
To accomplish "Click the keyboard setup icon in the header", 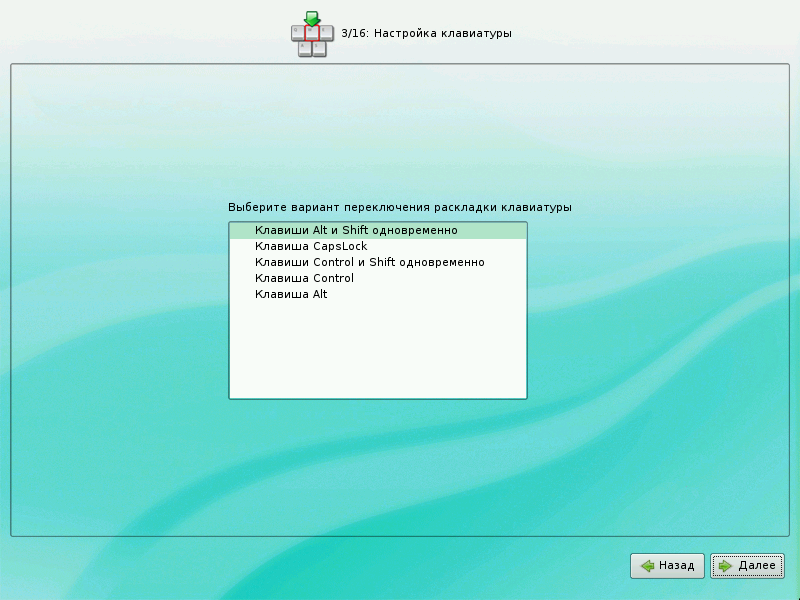I will 312,38.
